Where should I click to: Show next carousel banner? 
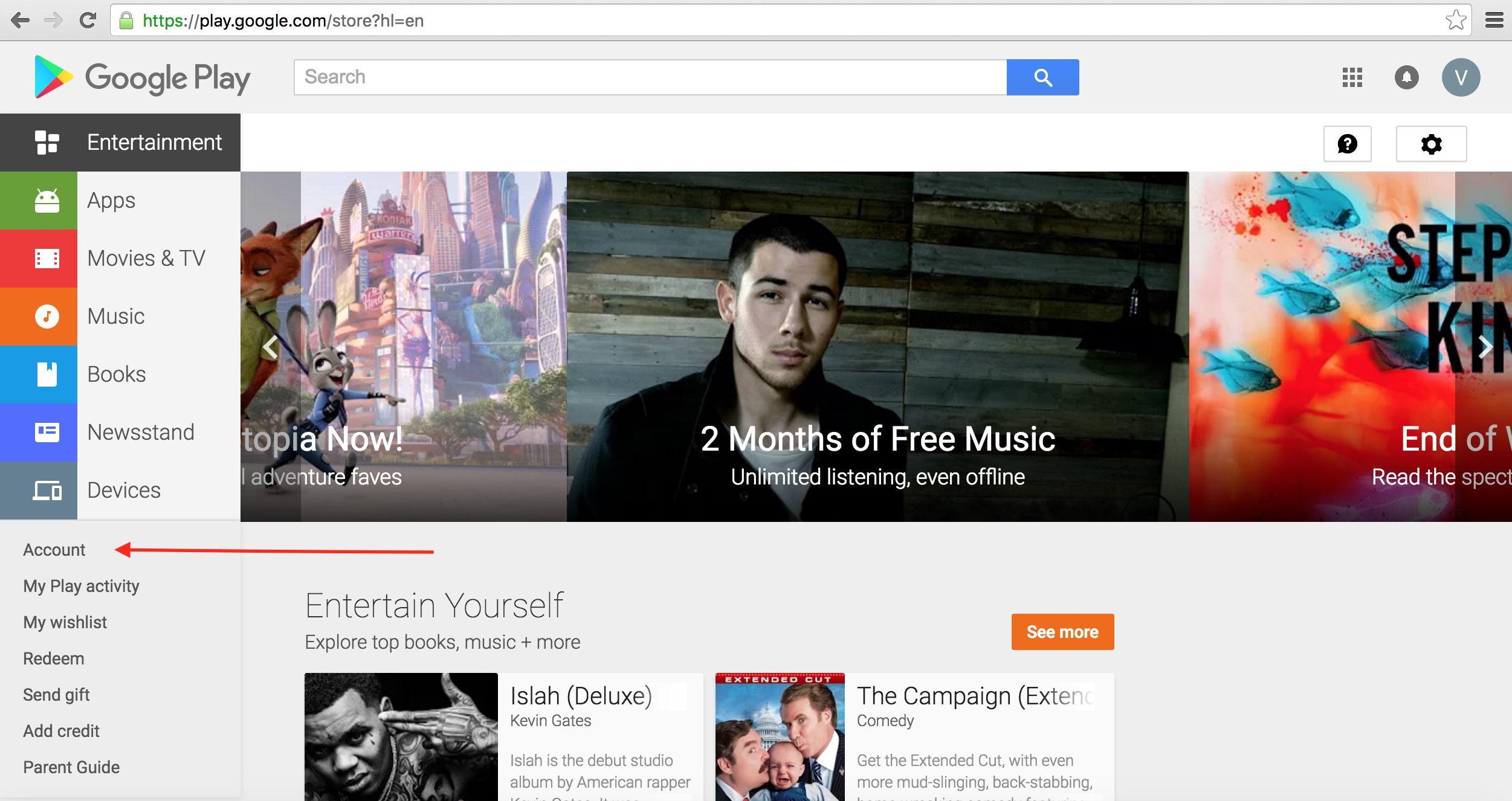pos(1485,347)
